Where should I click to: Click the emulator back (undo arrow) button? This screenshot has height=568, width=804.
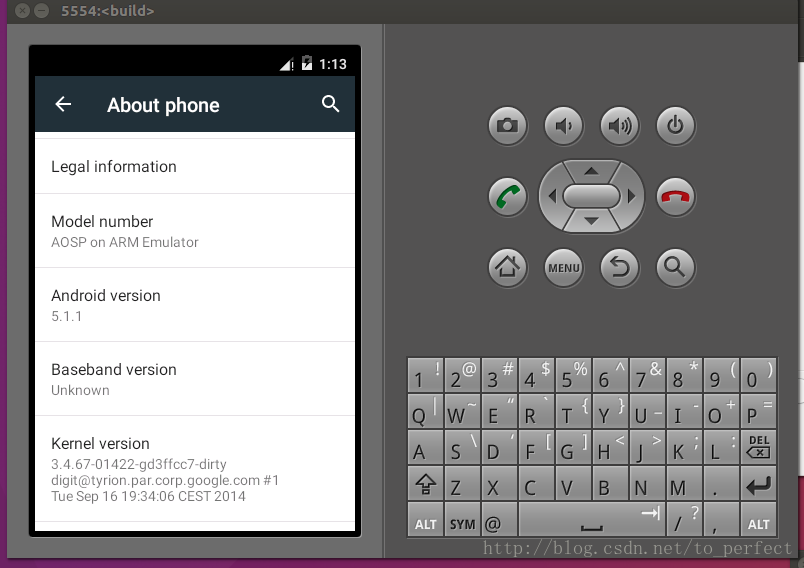(x=619, y=268)
